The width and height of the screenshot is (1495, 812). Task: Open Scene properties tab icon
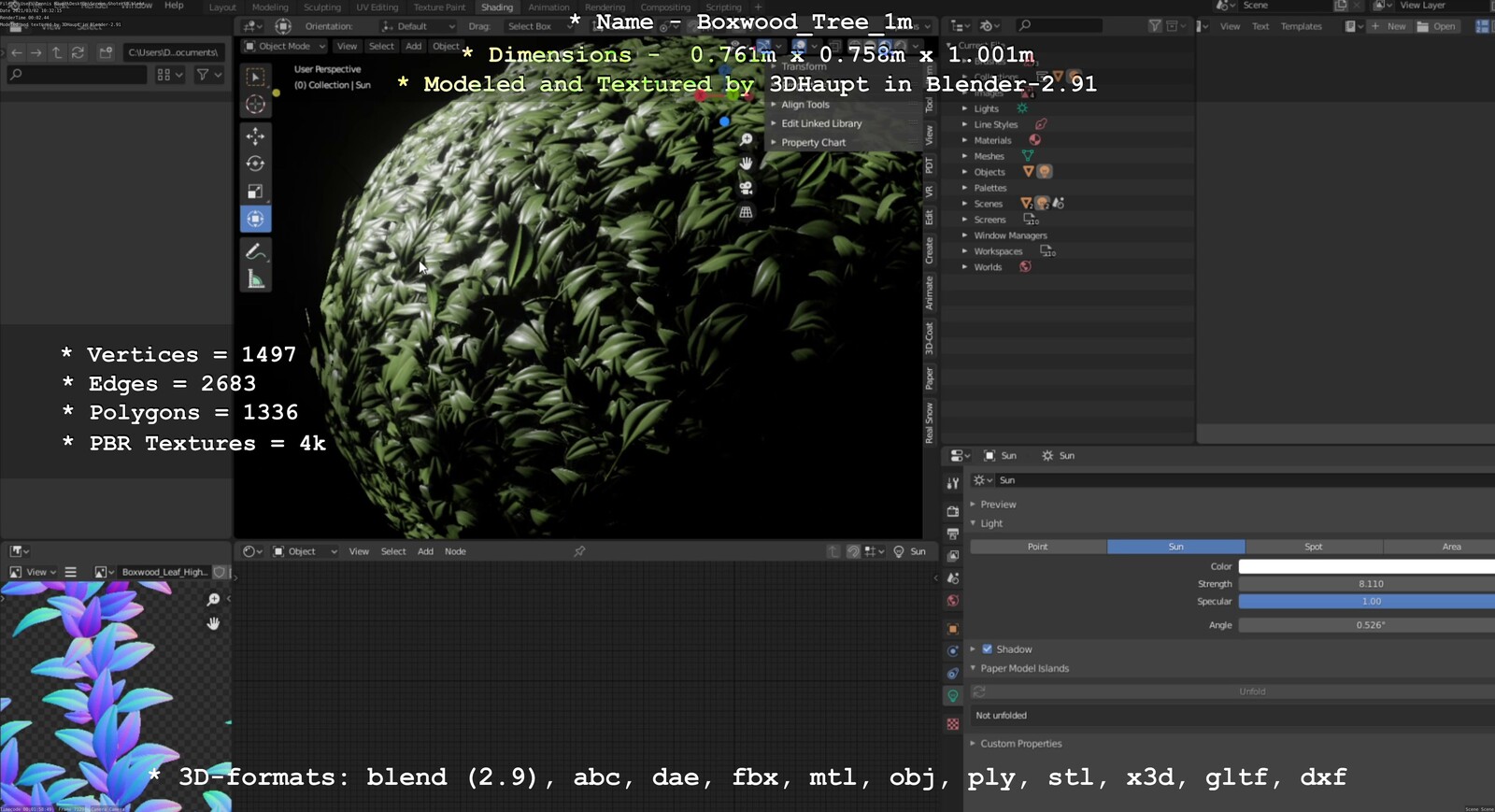(952, 578)
